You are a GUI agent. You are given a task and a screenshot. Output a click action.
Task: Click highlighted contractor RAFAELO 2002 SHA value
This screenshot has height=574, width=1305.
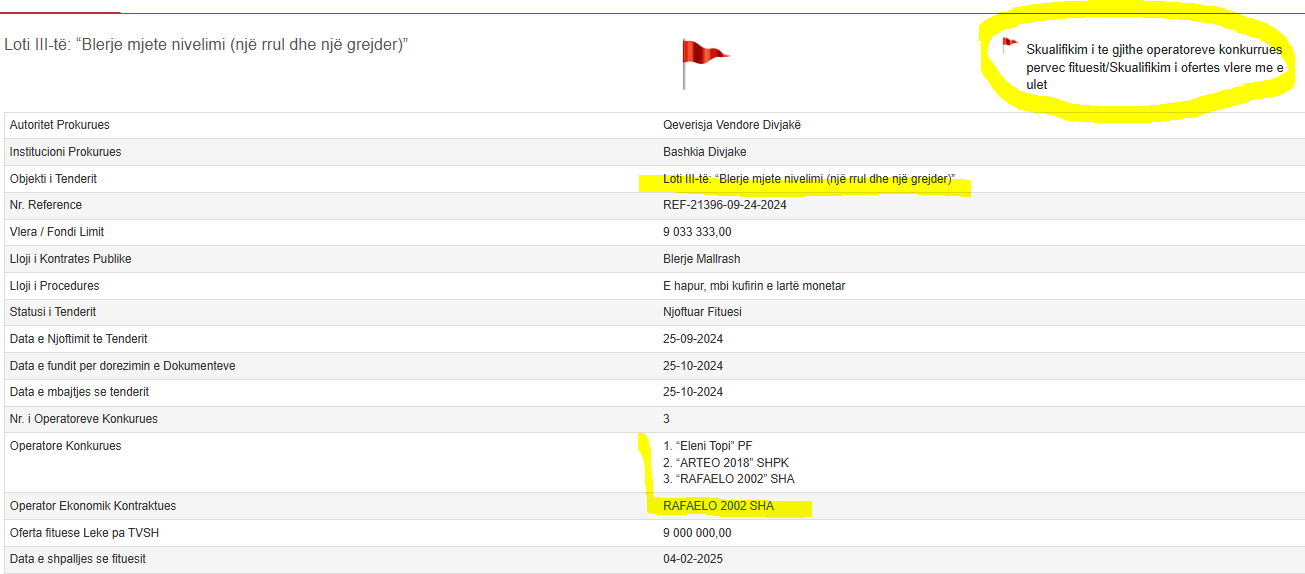718,506
